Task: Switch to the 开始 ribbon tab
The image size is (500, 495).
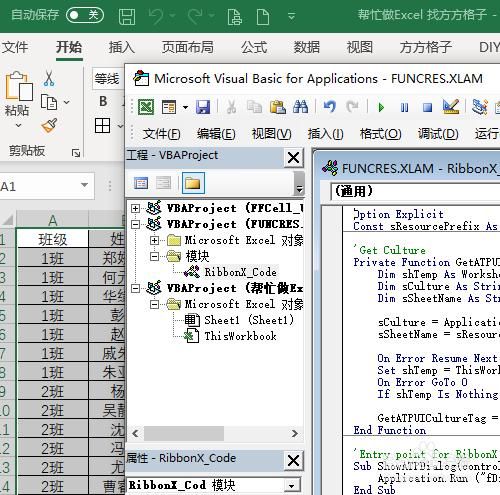Action: click(69, 47)
